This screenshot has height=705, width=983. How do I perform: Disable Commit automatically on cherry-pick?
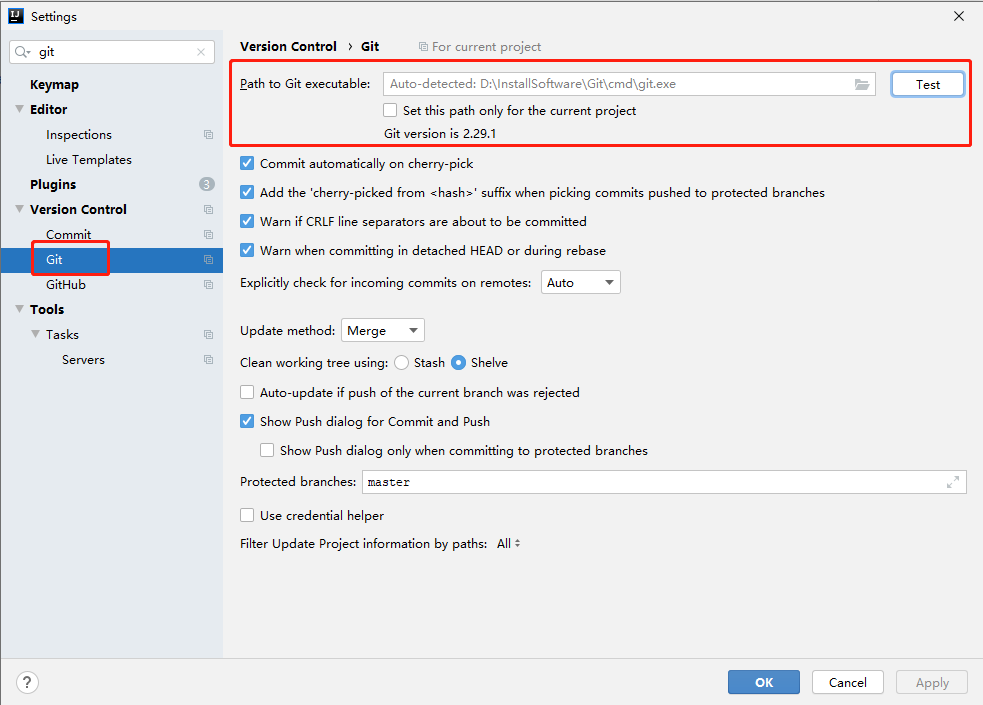[x=247, y=163]
